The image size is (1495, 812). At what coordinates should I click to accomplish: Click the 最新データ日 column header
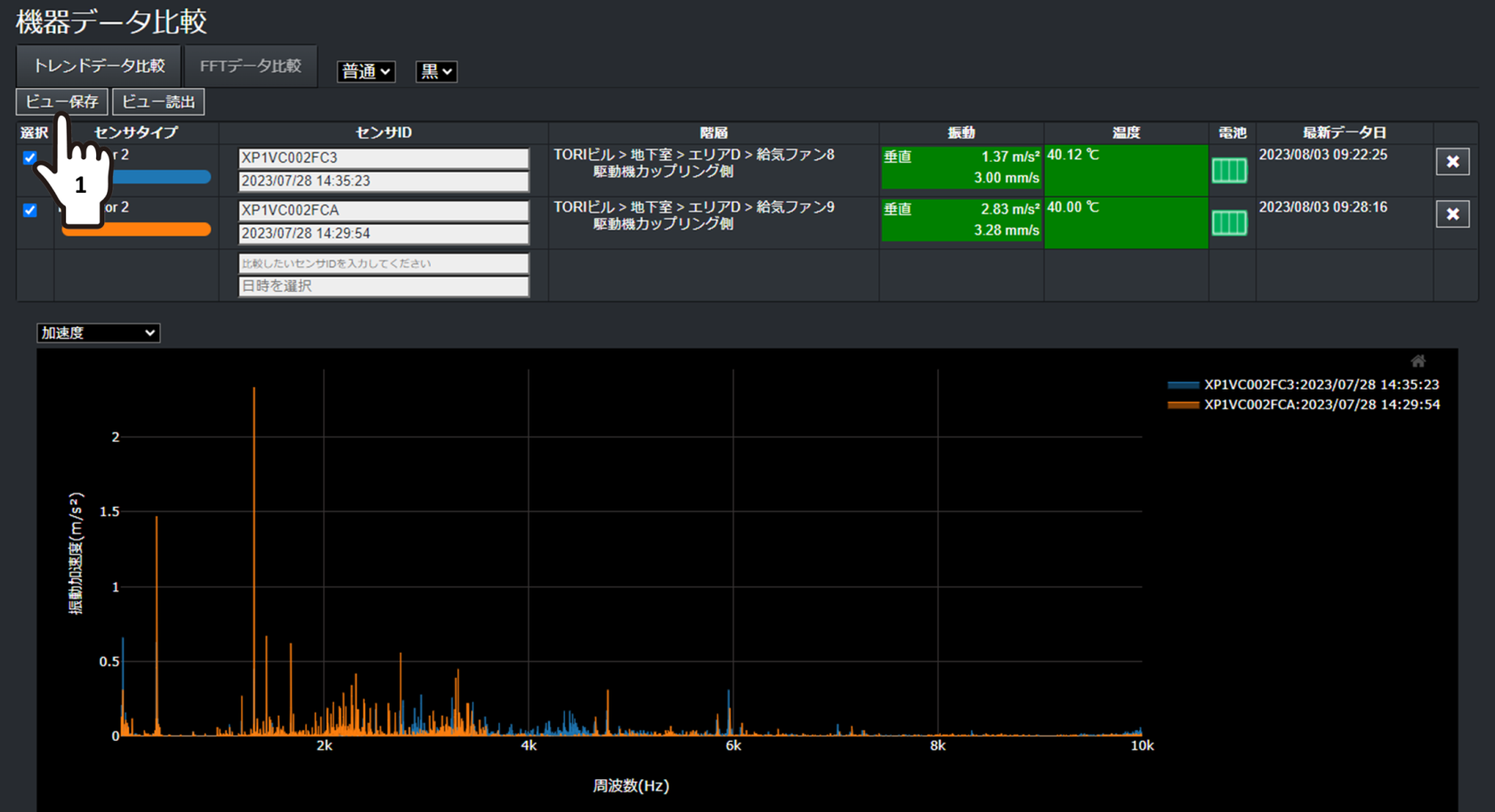[1345, 133]
